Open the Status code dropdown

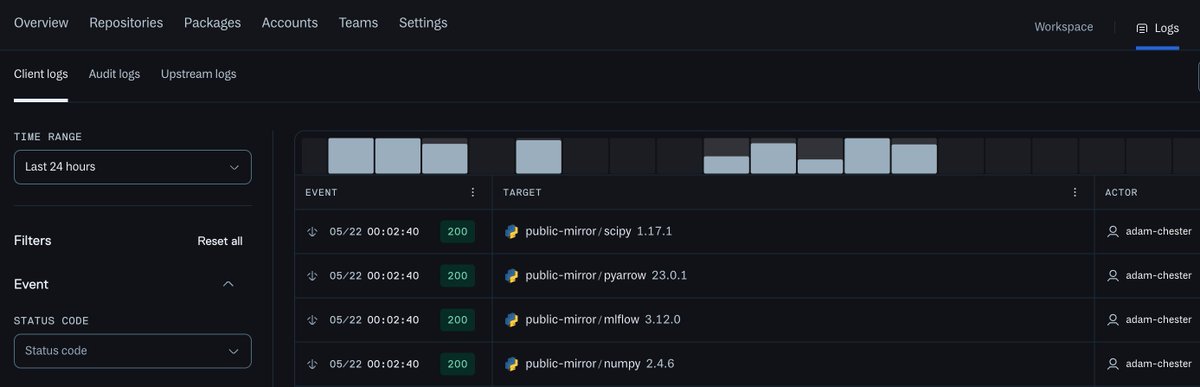[x=133, y=351]
